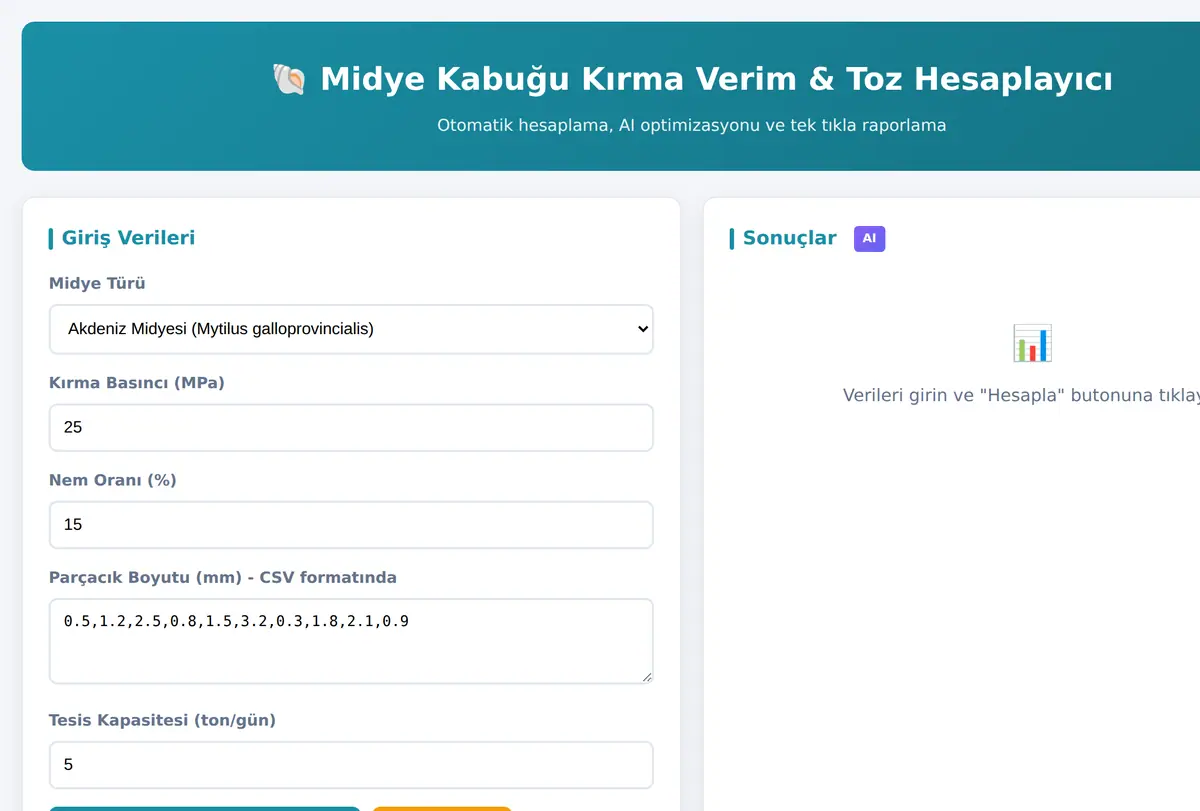The image size is (1200, 811).
Task: Click the Tesis Kapasitesi (ton/gün) field
Action: click(351, 764)
